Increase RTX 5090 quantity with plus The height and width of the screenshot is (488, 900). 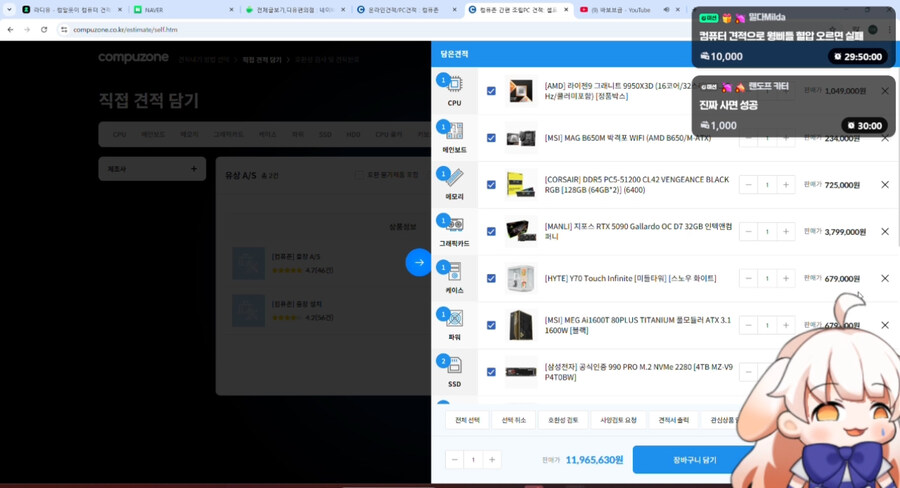[786, 231]
